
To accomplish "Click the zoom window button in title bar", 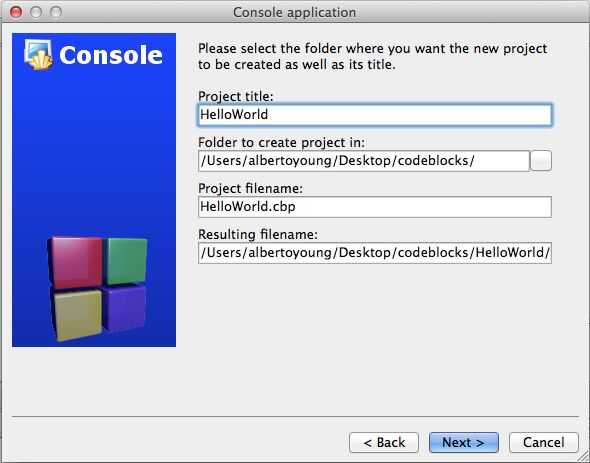I will click(56, 12).
